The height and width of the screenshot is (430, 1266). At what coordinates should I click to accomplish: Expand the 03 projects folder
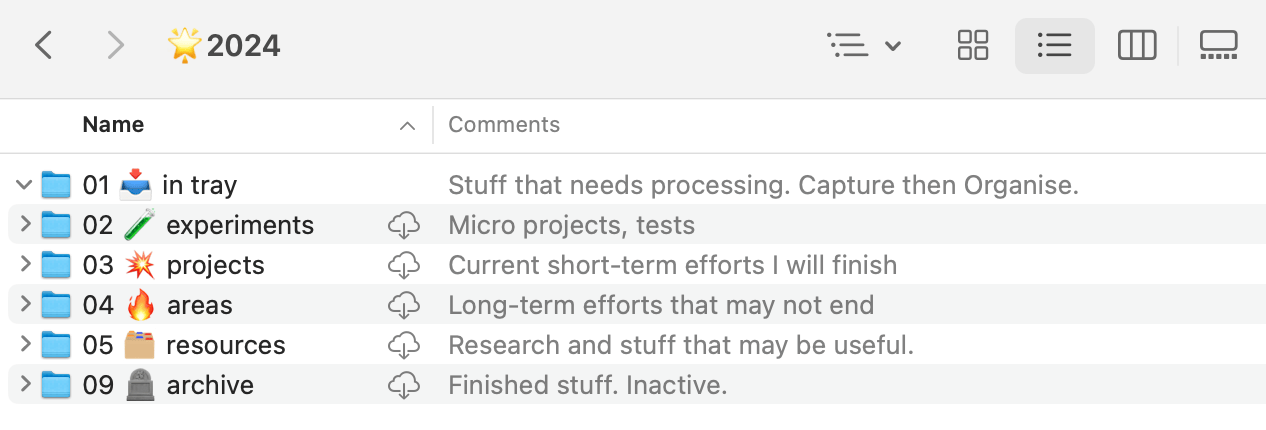pos(25,265)
